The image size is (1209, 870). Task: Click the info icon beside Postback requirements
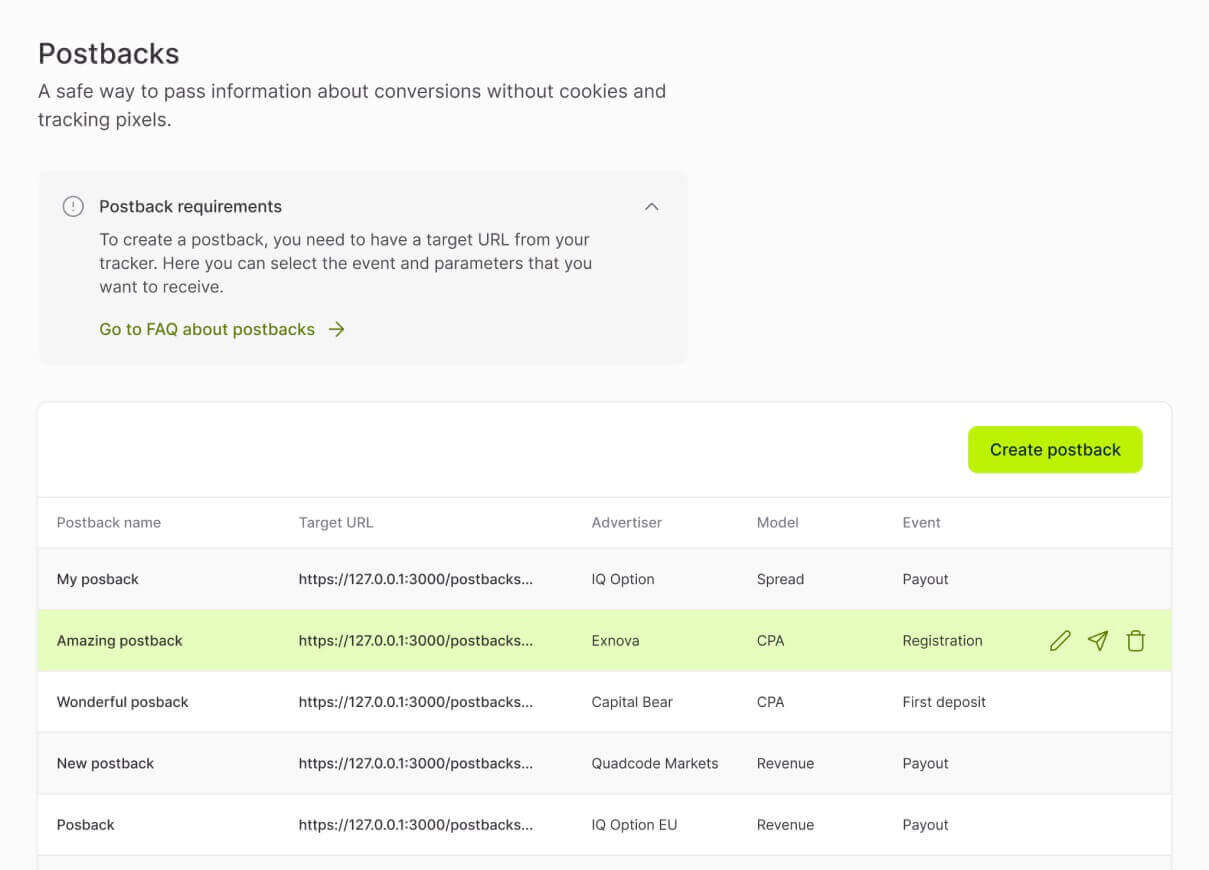coord(73,207)
